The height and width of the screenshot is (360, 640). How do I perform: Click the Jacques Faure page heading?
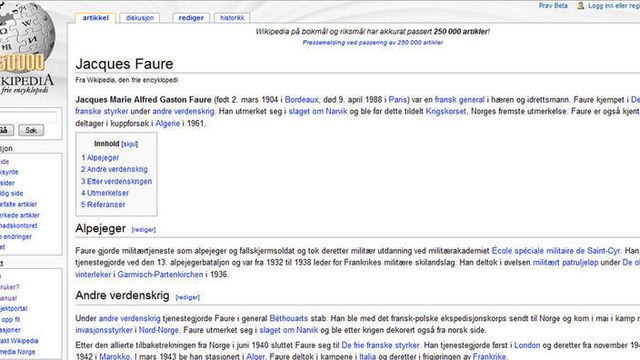124,64
